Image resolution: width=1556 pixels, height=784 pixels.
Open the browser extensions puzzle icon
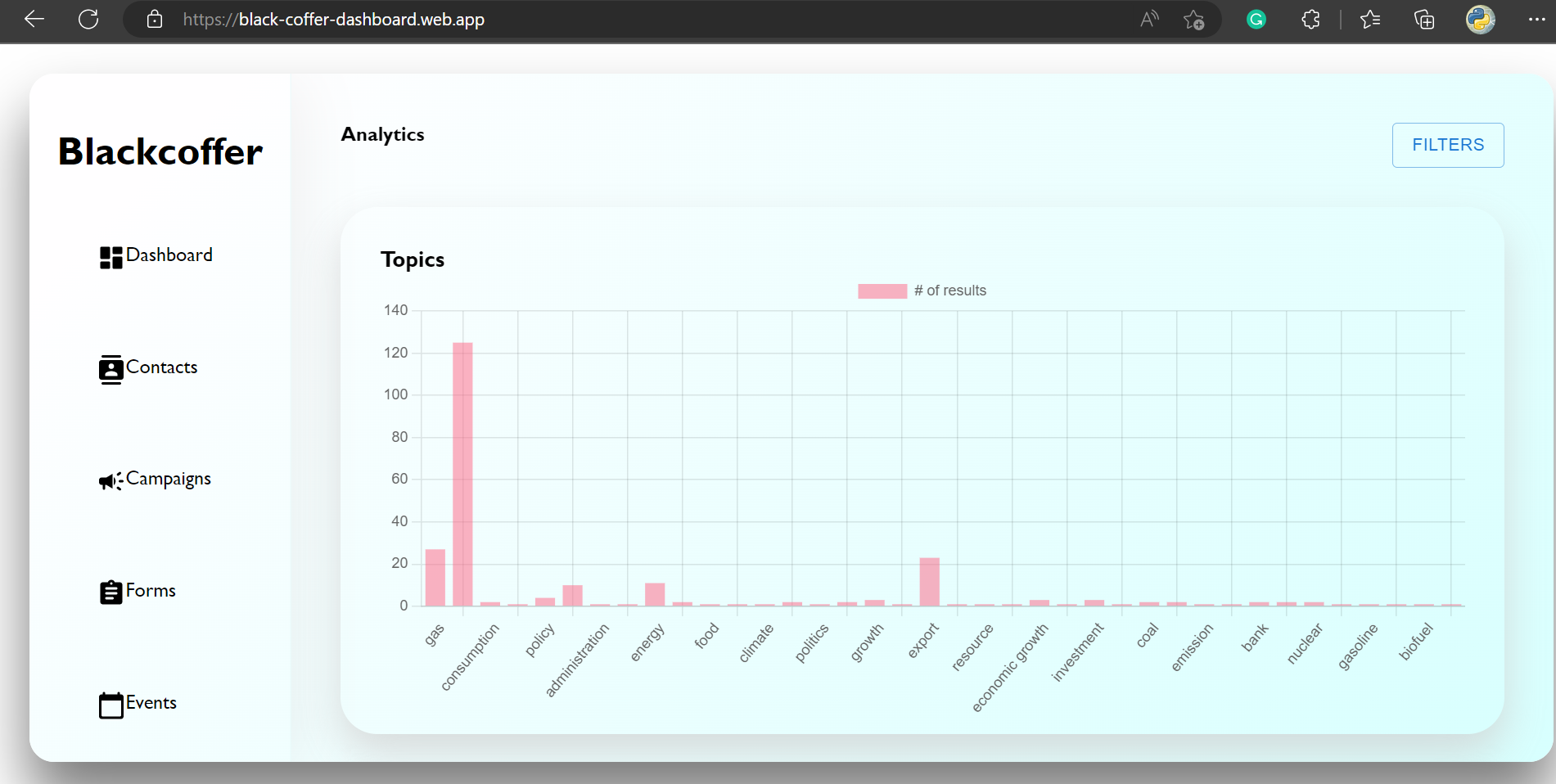click(x=1310, y=20)
